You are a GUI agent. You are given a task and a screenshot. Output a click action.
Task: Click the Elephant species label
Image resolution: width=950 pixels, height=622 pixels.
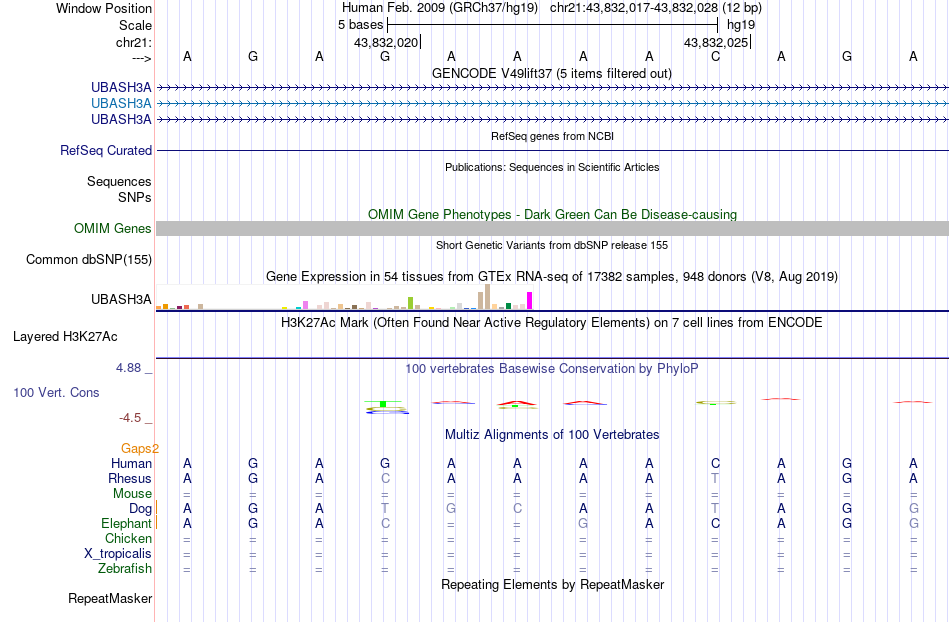coord(126,524)
